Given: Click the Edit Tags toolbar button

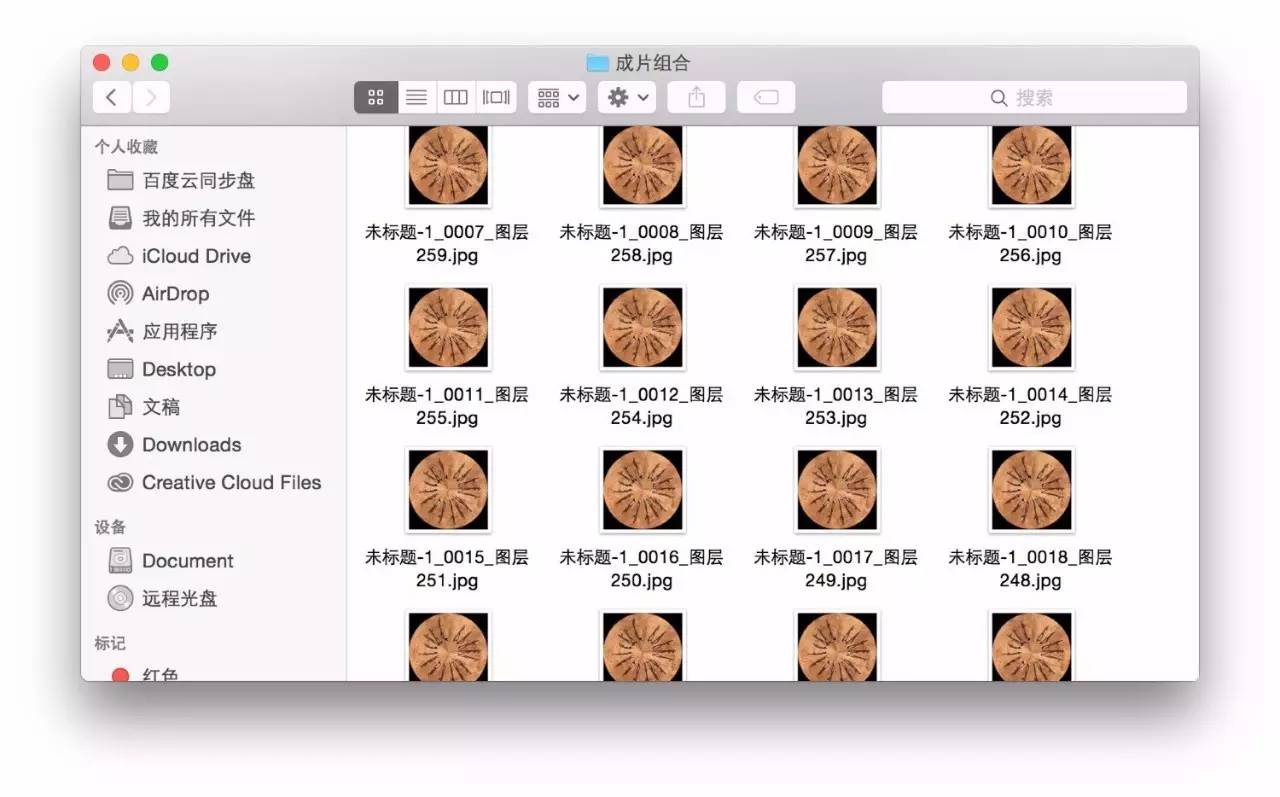Looking at the screenshot, I should coord(766,97).
